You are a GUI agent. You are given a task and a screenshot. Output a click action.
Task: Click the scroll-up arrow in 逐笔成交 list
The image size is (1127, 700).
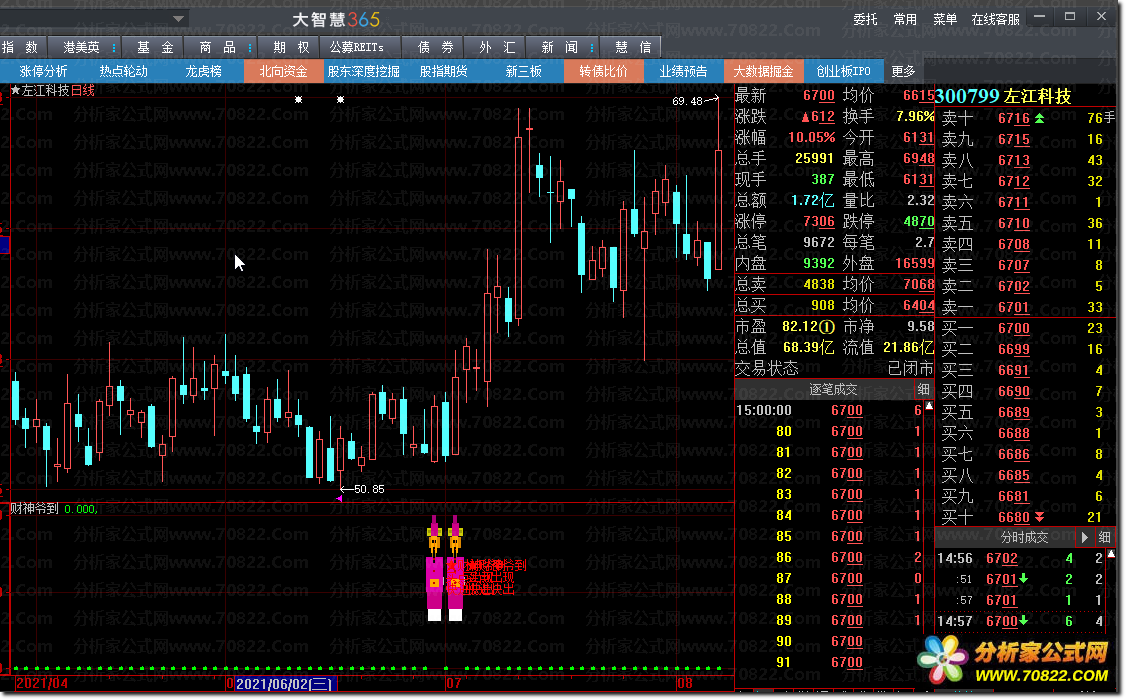point(929,406)
